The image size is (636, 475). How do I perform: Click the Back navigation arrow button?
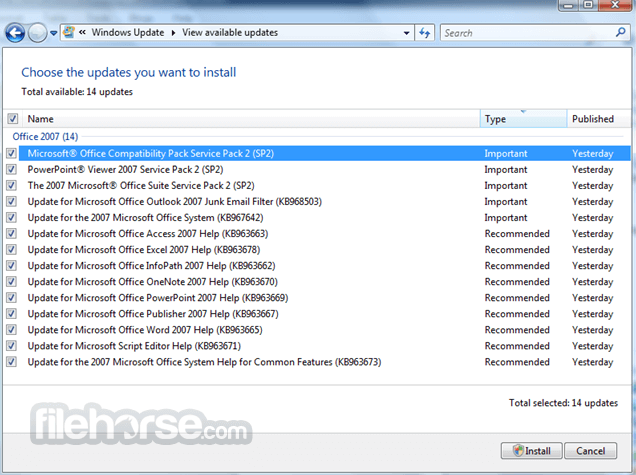coord(15,33)
